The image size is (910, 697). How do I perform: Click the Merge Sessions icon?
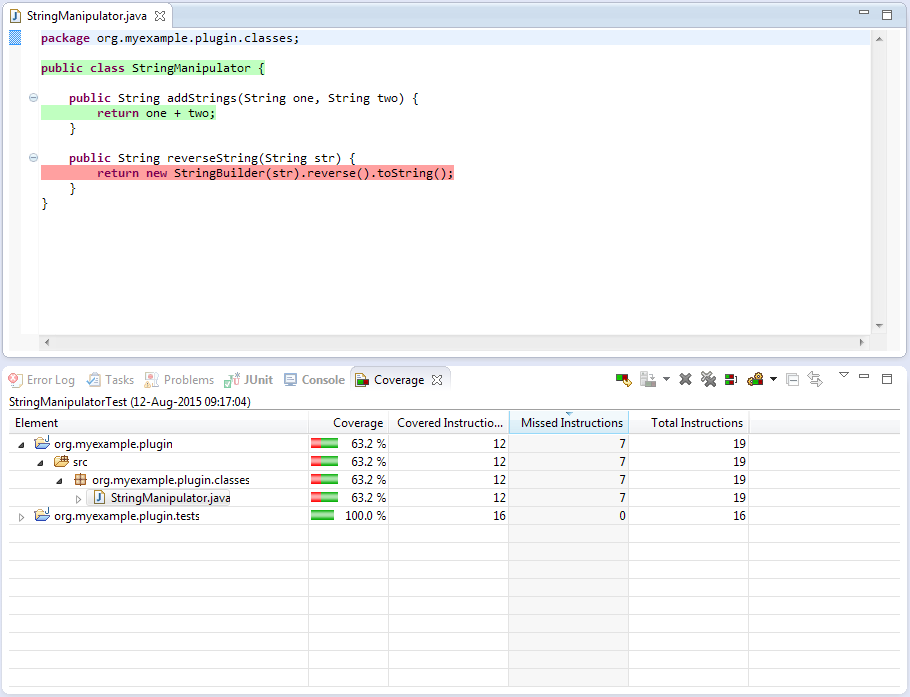click(731, 380)
